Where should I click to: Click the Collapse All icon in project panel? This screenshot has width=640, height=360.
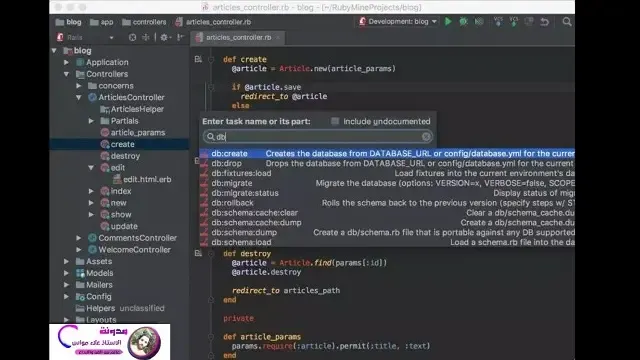(145, 38)
